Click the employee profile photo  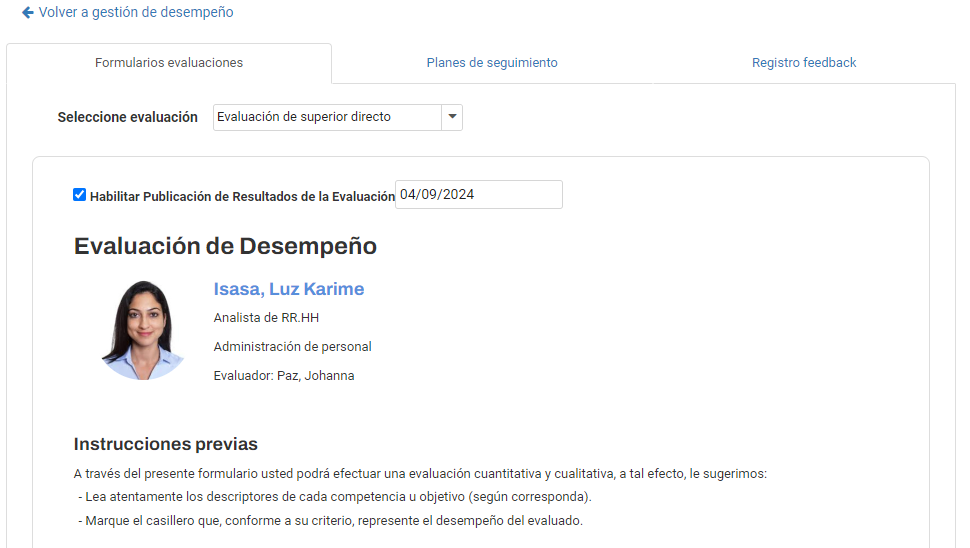coord(144,330)
